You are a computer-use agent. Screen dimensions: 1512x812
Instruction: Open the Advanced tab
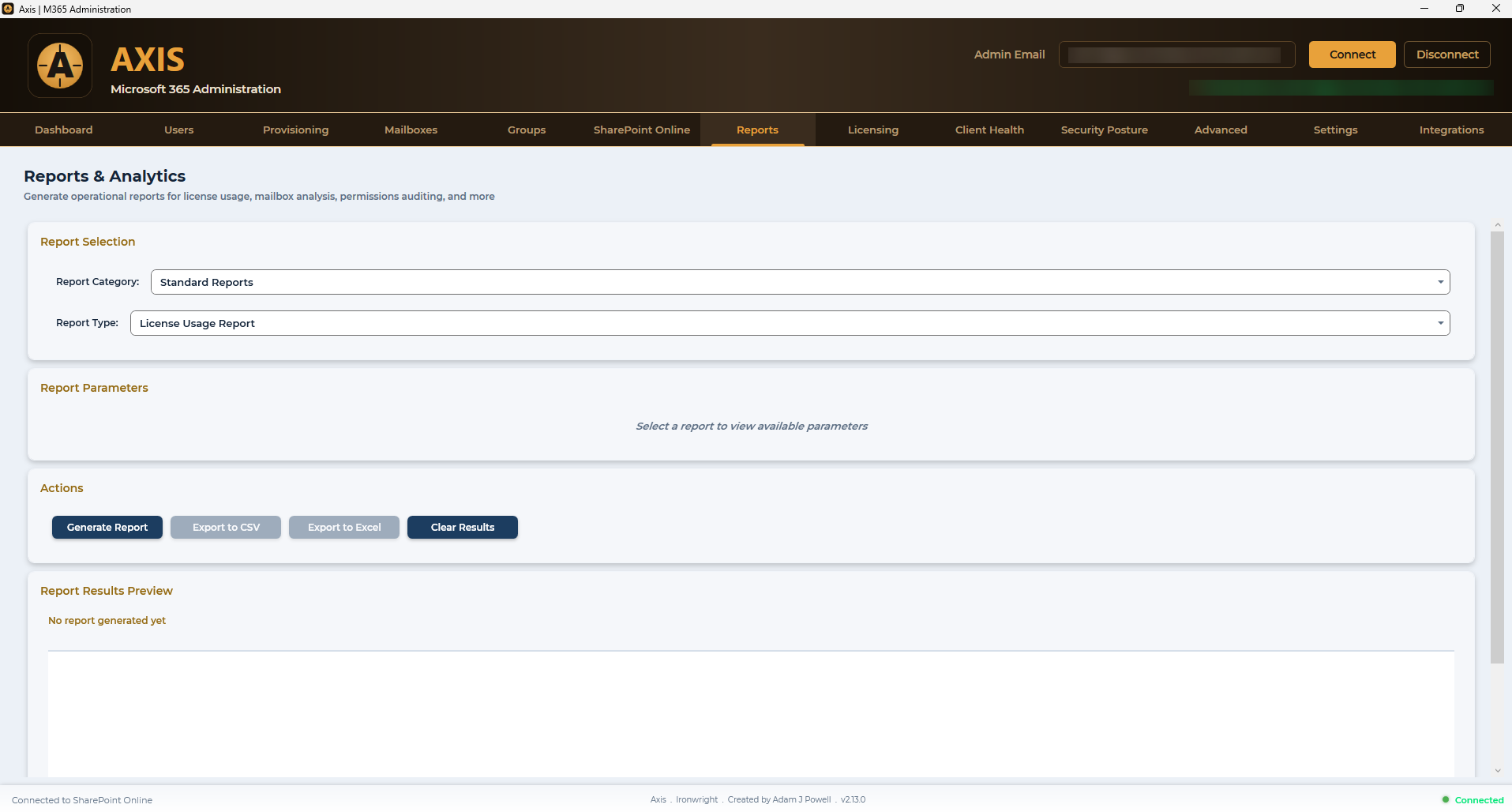pos(1221,130)
